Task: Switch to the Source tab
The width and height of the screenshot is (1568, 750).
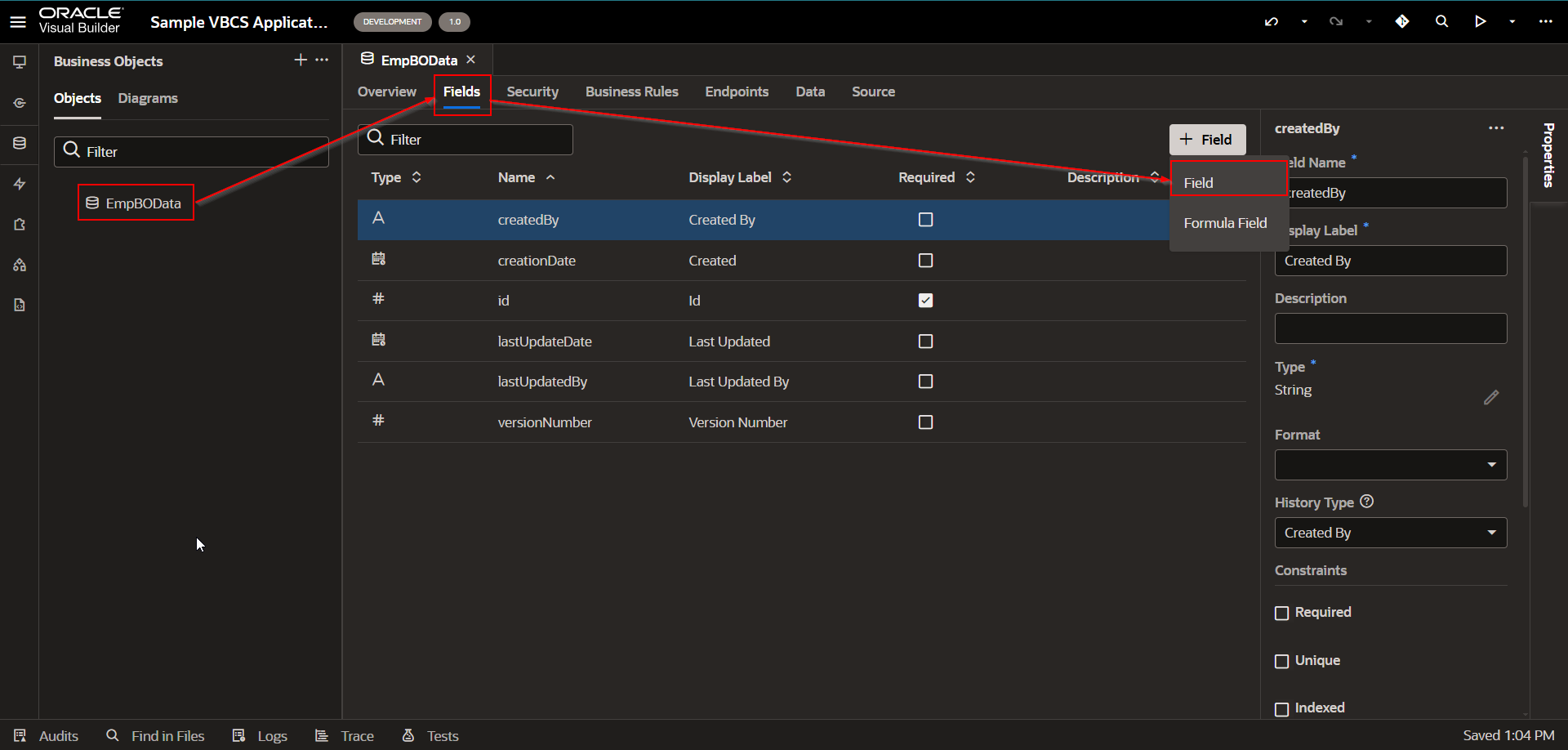Action: [873, 92]
